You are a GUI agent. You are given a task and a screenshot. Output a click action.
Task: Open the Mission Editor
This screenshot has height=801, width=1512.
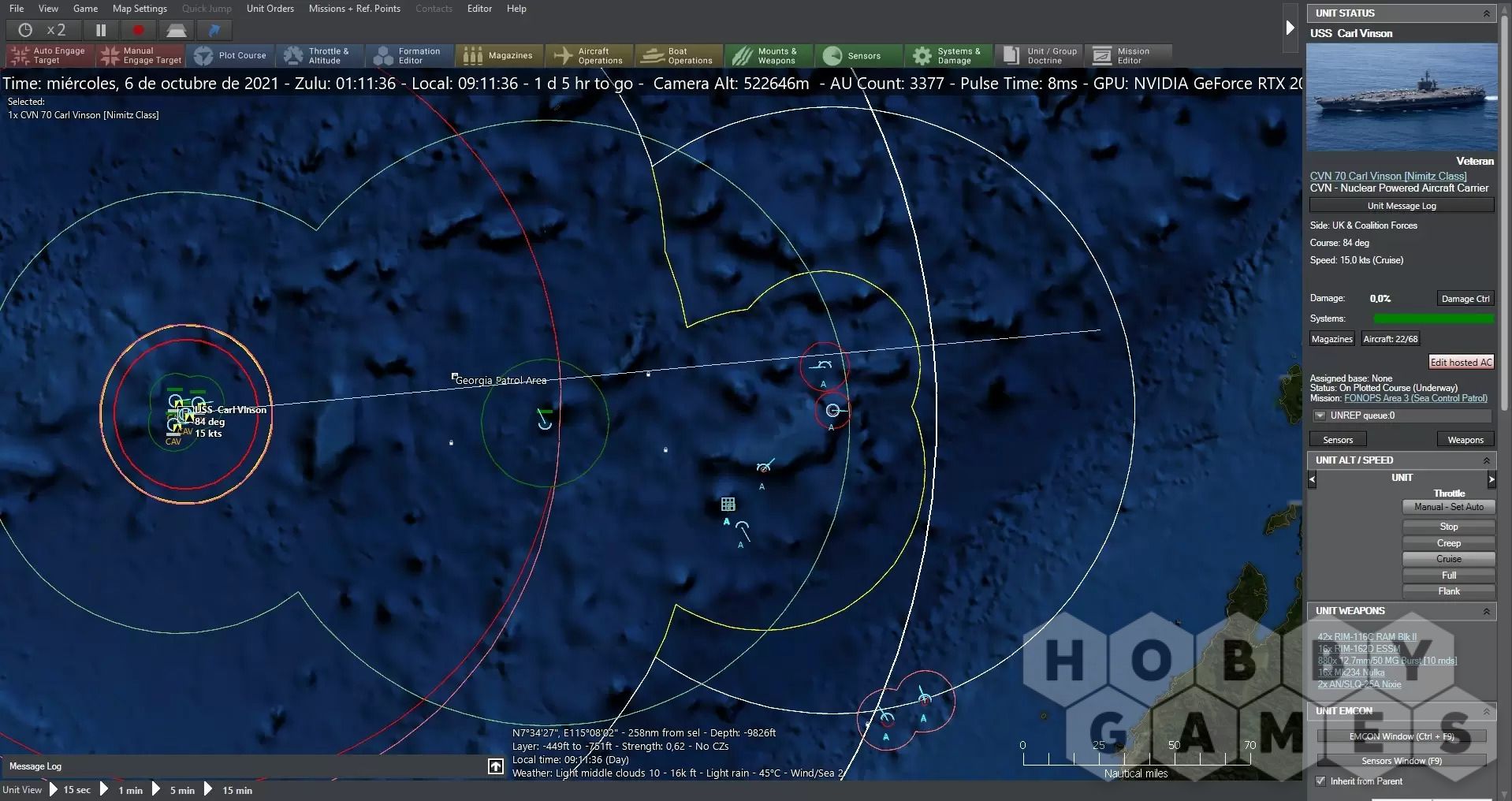pyautogui.click(x=1129, y=55)
